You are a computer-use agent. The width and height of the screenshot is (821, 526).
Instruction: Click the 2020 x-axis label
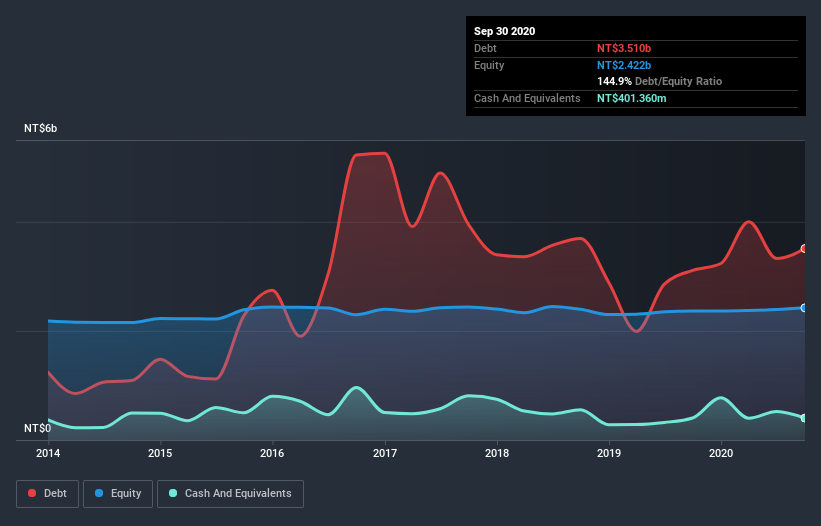721,453
